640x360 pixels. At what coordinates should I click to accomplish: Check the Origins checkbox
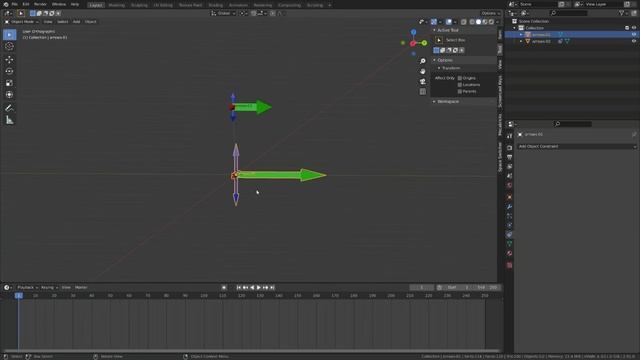pyautogui.click(x=460, y=78)
